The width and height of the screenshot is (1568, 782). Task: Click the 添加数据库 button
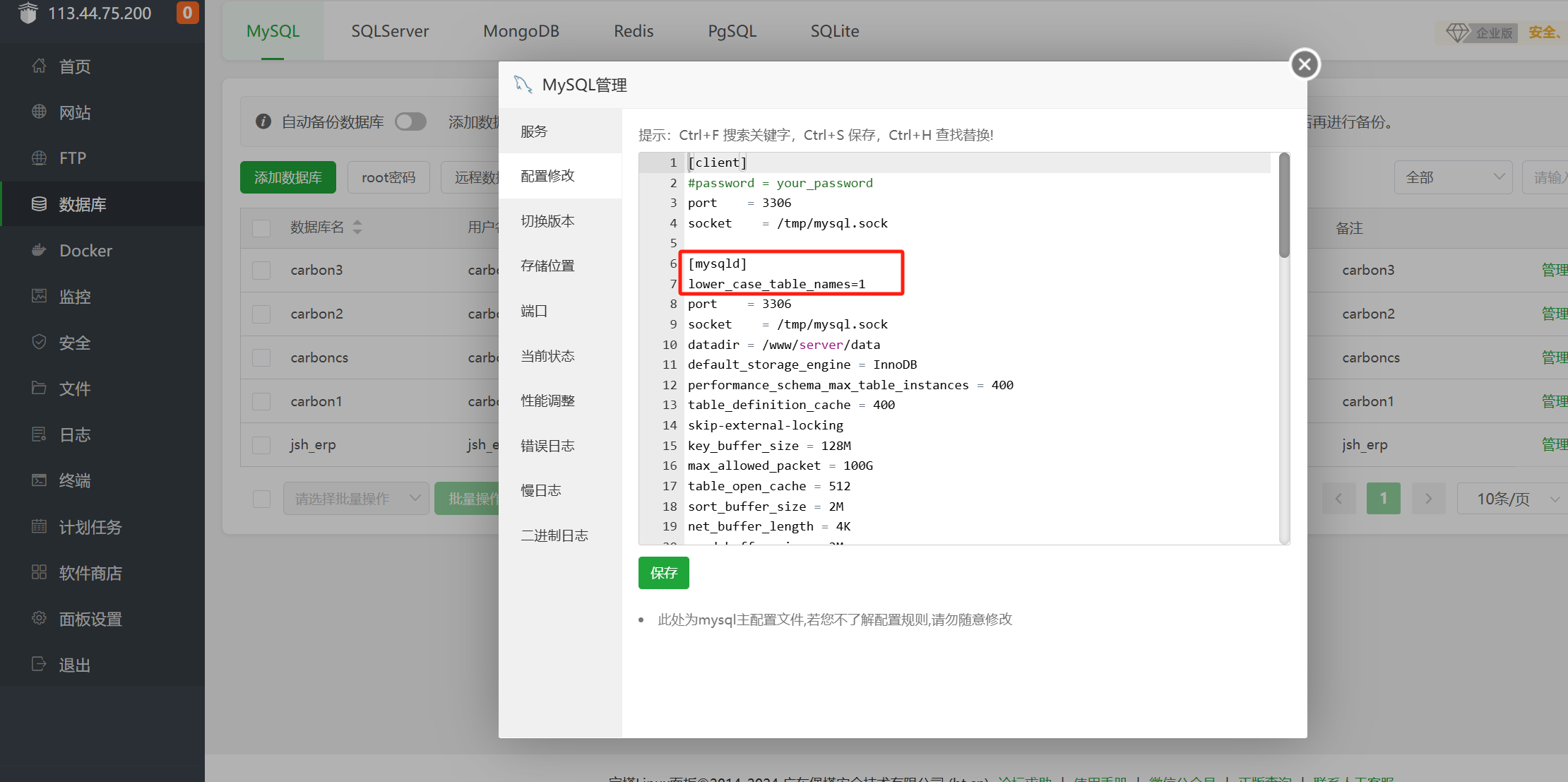tap(287, 177)
